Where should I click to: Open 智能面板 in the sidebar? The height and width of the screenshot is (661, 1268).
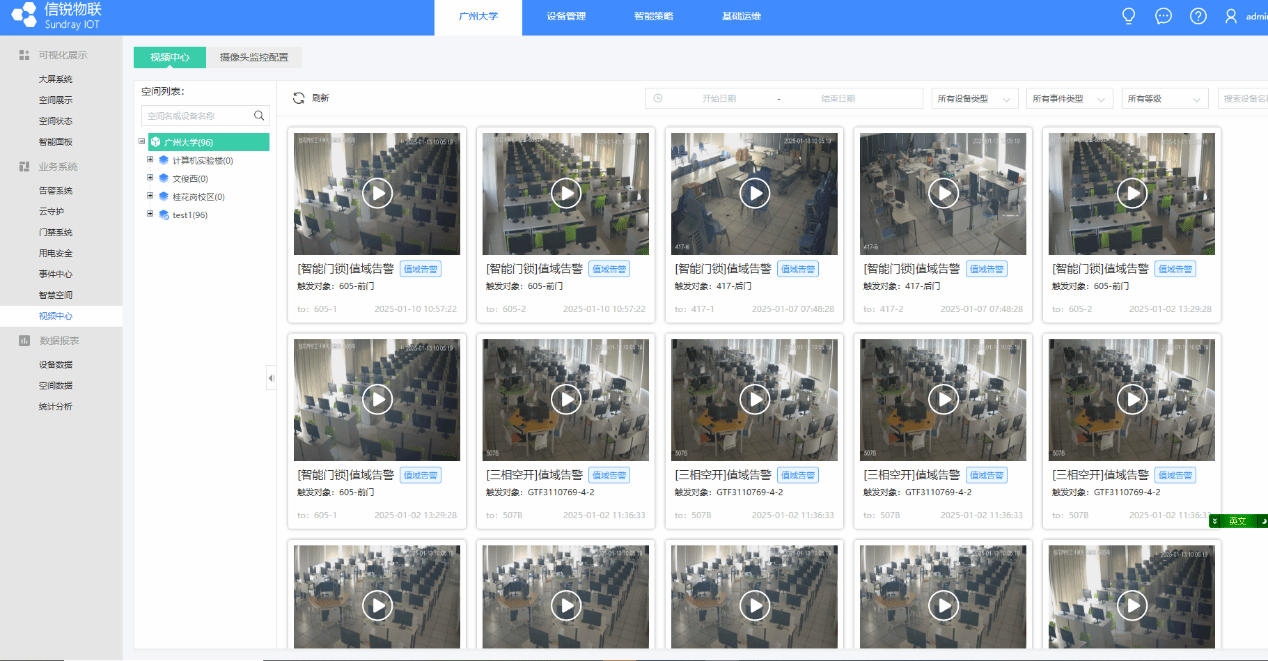(x=56, y=142)
